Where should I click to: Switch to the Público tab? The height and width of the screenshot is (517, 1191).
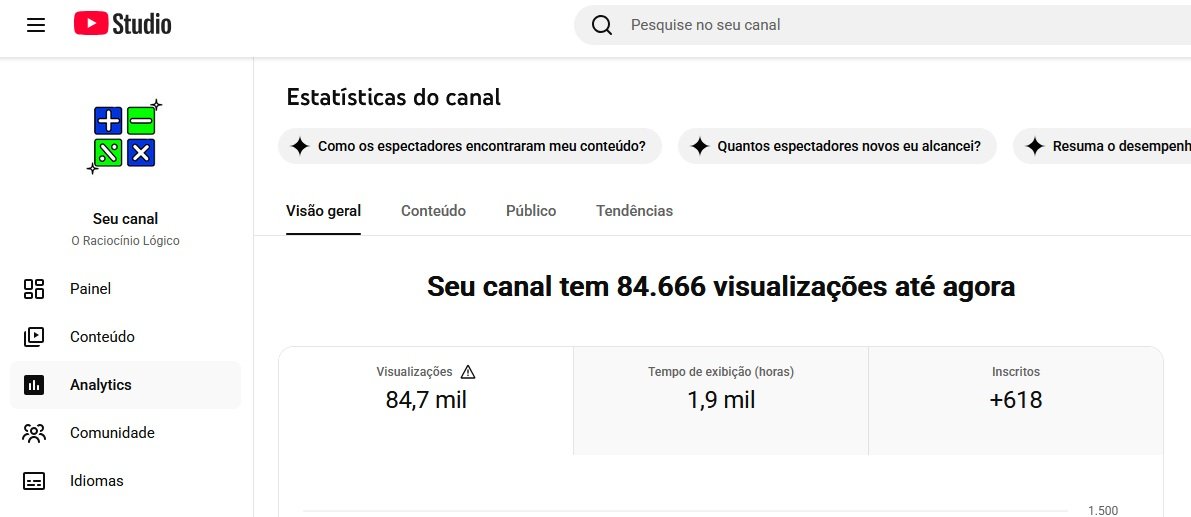[531, 211]
